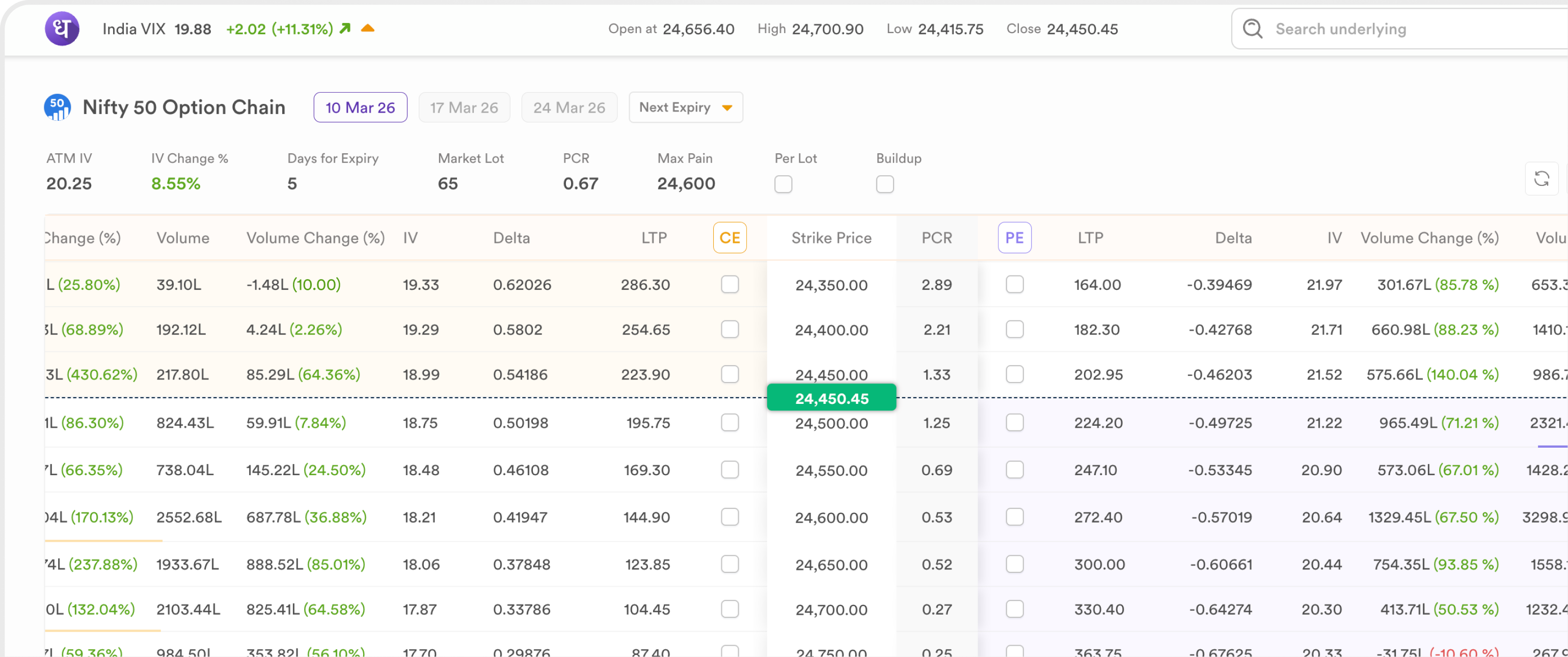Image resolution: width=1568 pixels, height=657 pixels.
Task: Click the CE column badge
Action: click(x=729, y=238)
